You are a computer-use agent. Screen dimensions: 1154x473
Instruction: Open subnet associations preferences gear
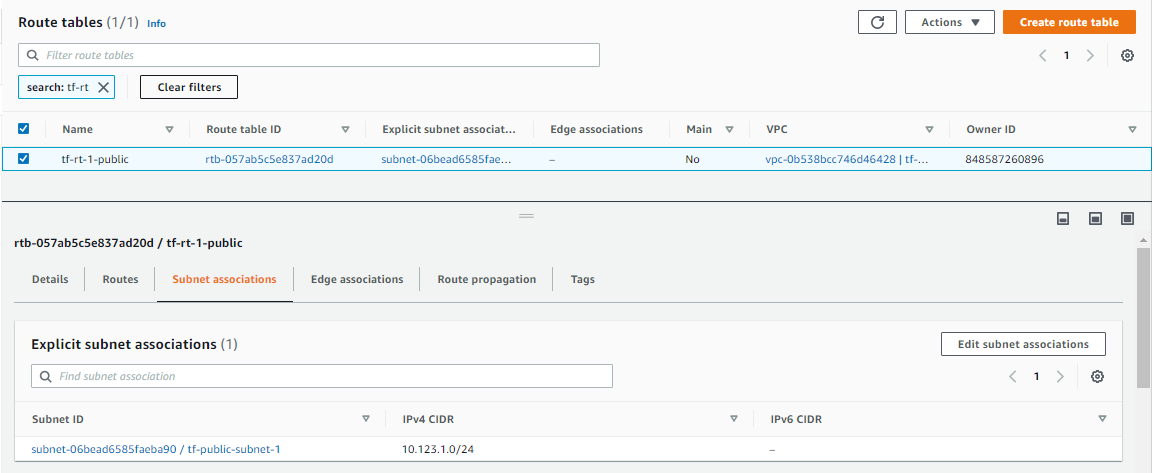point(1097,377)
